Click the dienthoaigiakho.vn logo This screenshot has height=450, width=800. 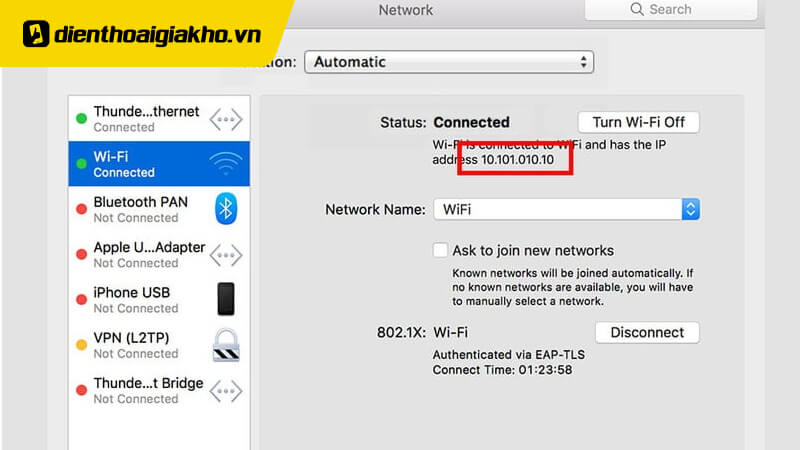pos(140,35)
